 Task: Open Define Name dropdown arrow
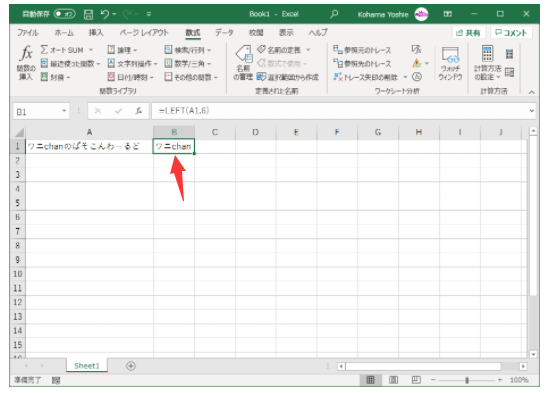pos(308,50)
